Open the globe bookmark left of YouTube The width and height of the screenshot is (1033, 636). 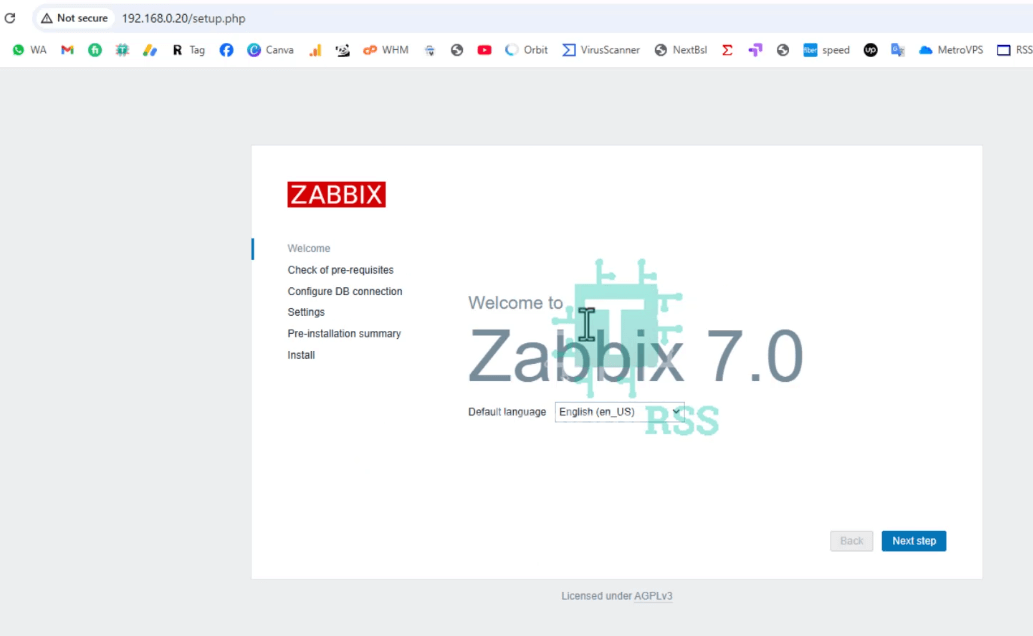pyautogui.click(x=457, y=50)
